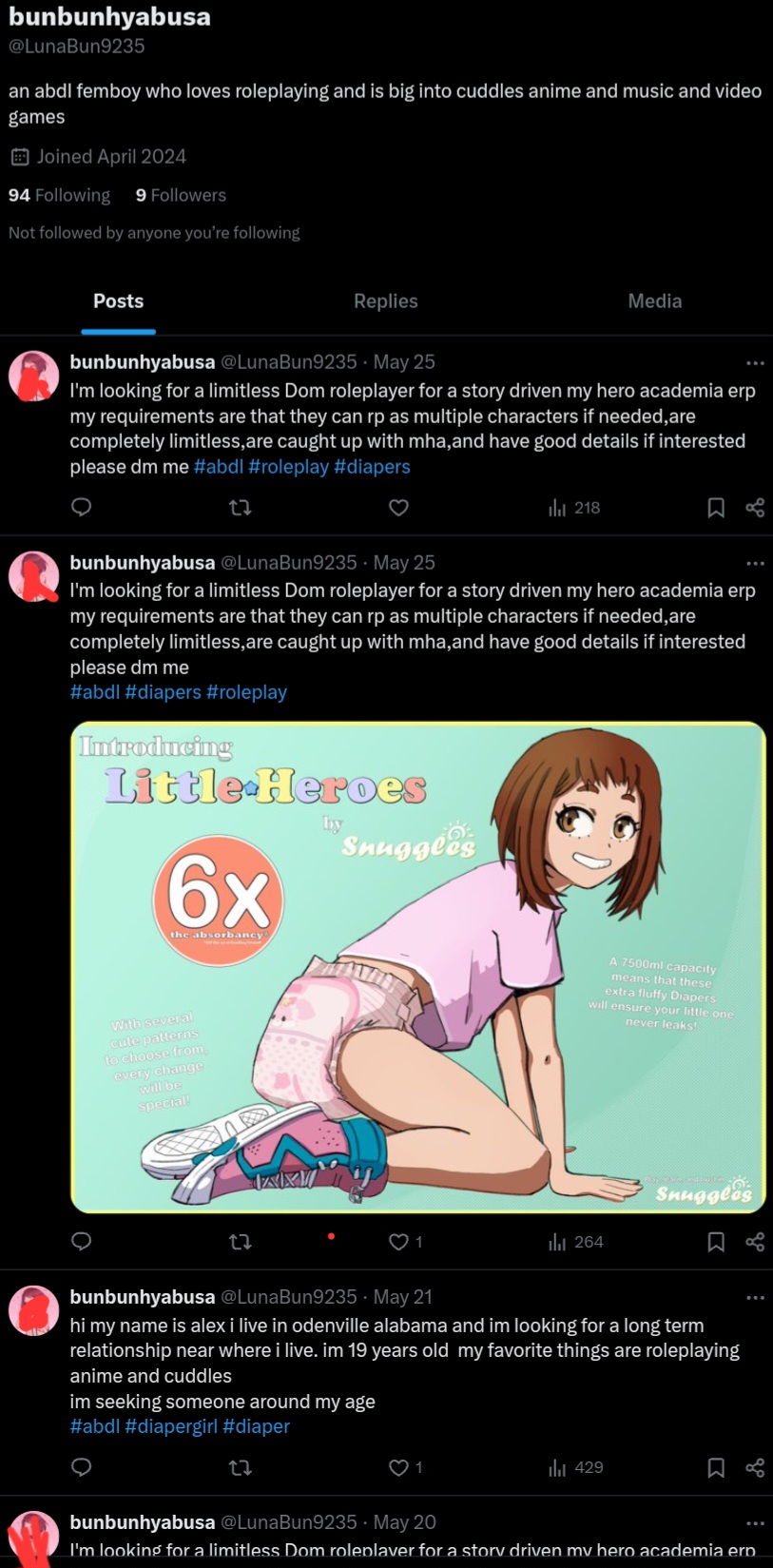
Task: Switch to the Media tab
Action: click(655, 301)
